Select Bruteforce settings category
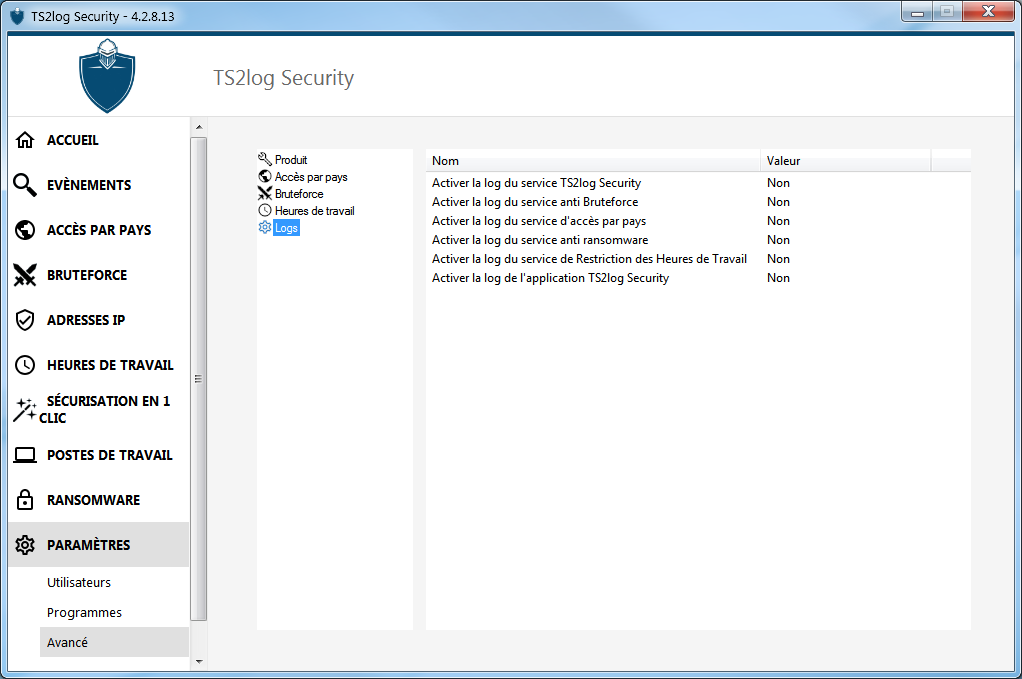Screen dimensions: 1022x679 tap(299, 194)
